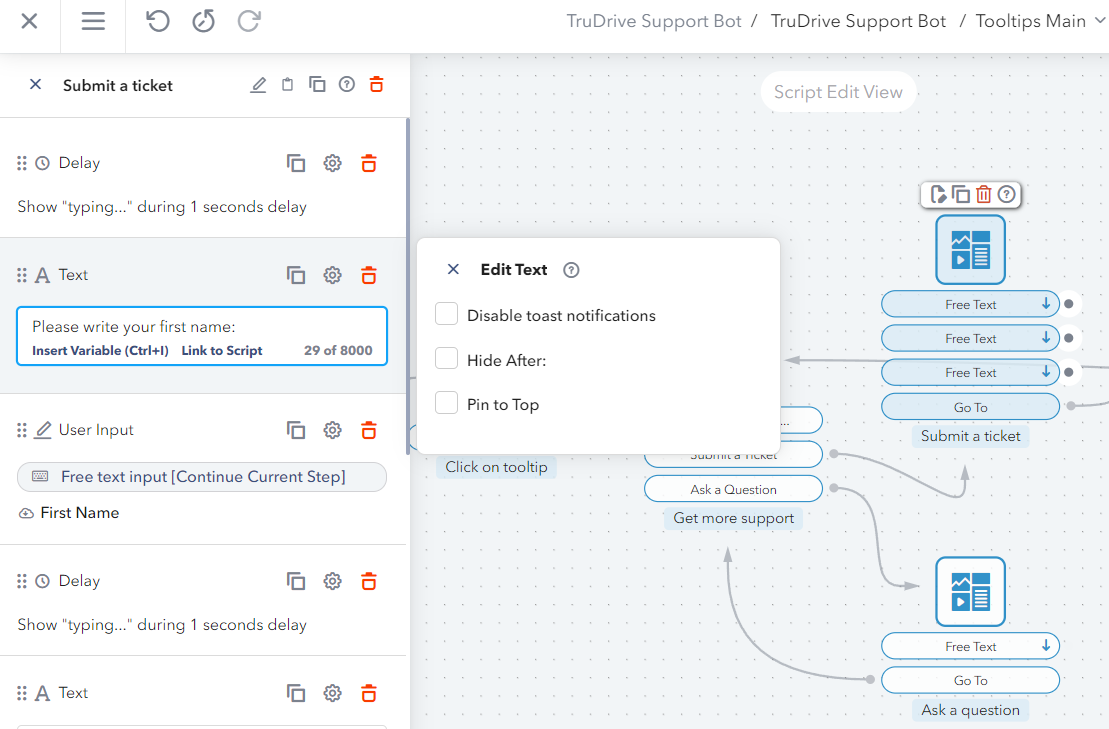Click the undo arrow icon
This screenshot has height=729, width=1109.
point(158,21)
